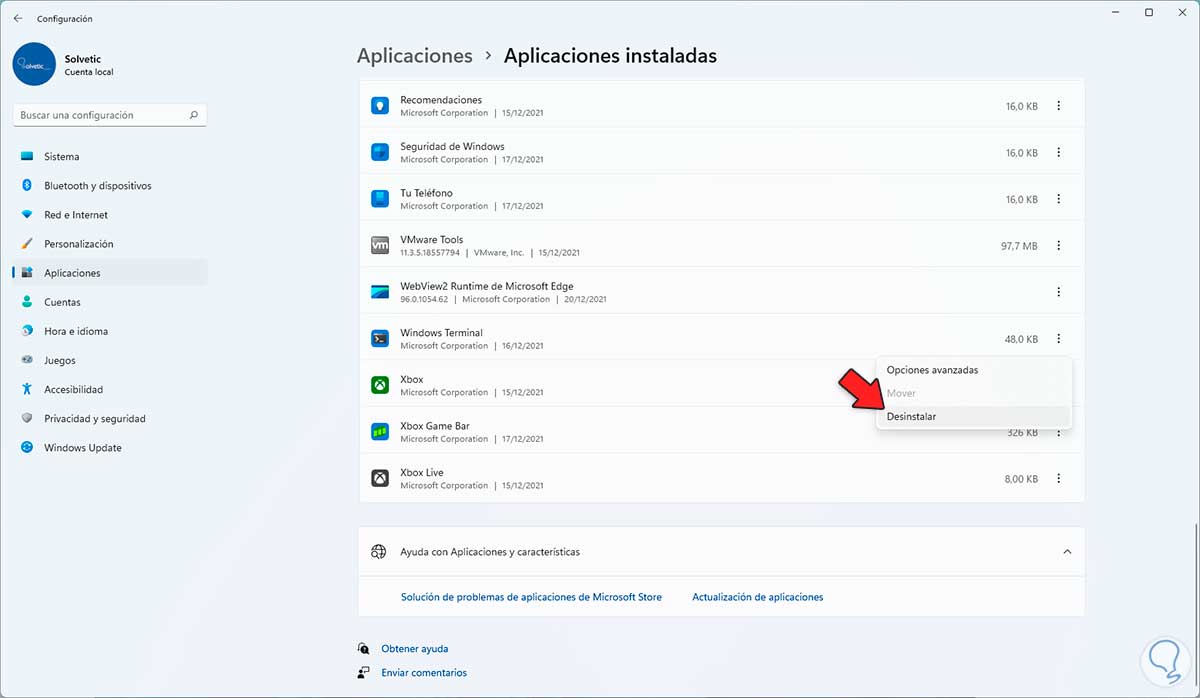Collapse the Ayuda con Aplicaciones section

(x=1067, y=551)
